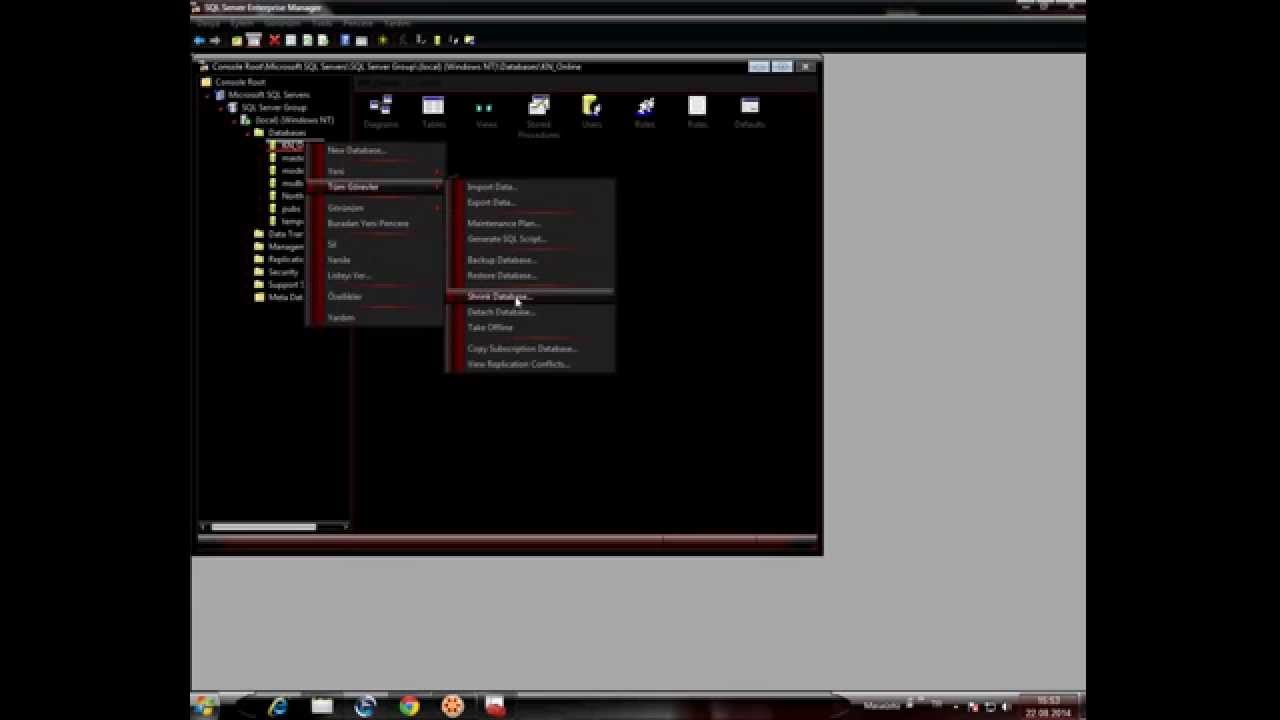This screenshot has height=720, width=1280.
Task: Collapse the SQL Server Group tree node
Action: pyautogui.click(x=222, y=107)
